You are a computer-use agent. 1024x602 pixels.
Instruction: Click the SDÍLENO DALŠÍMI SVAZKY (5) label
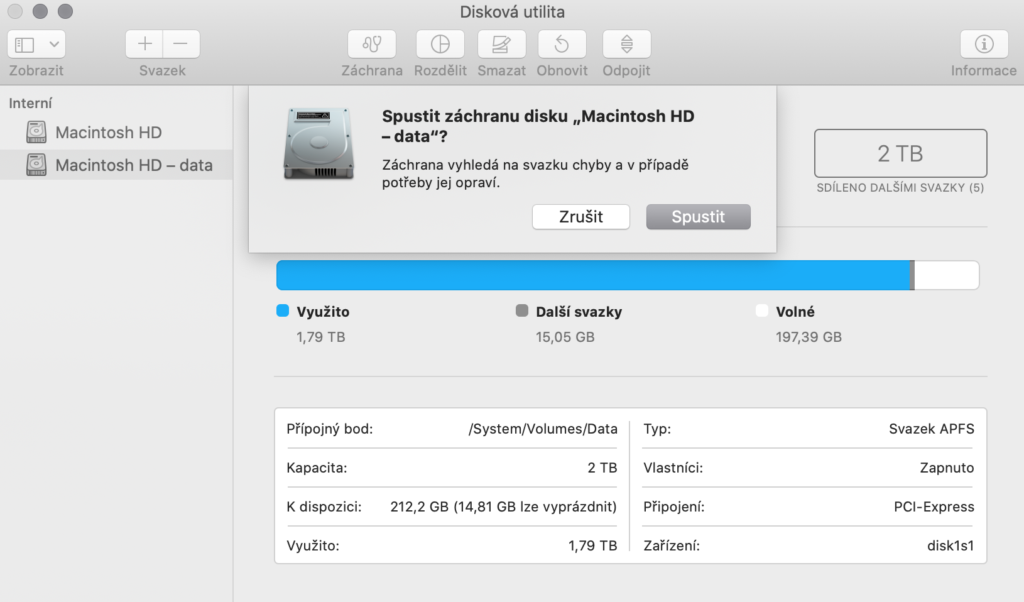coord(900,188)
